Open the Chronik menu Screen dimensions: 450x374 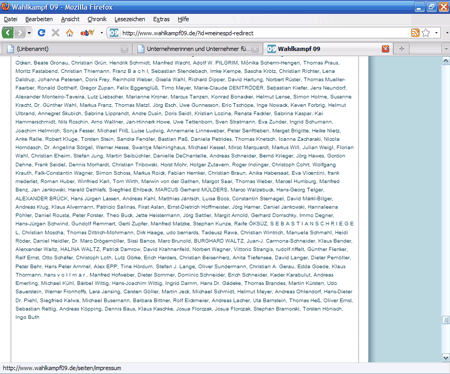pyautogui.click(x=97, y=19)
